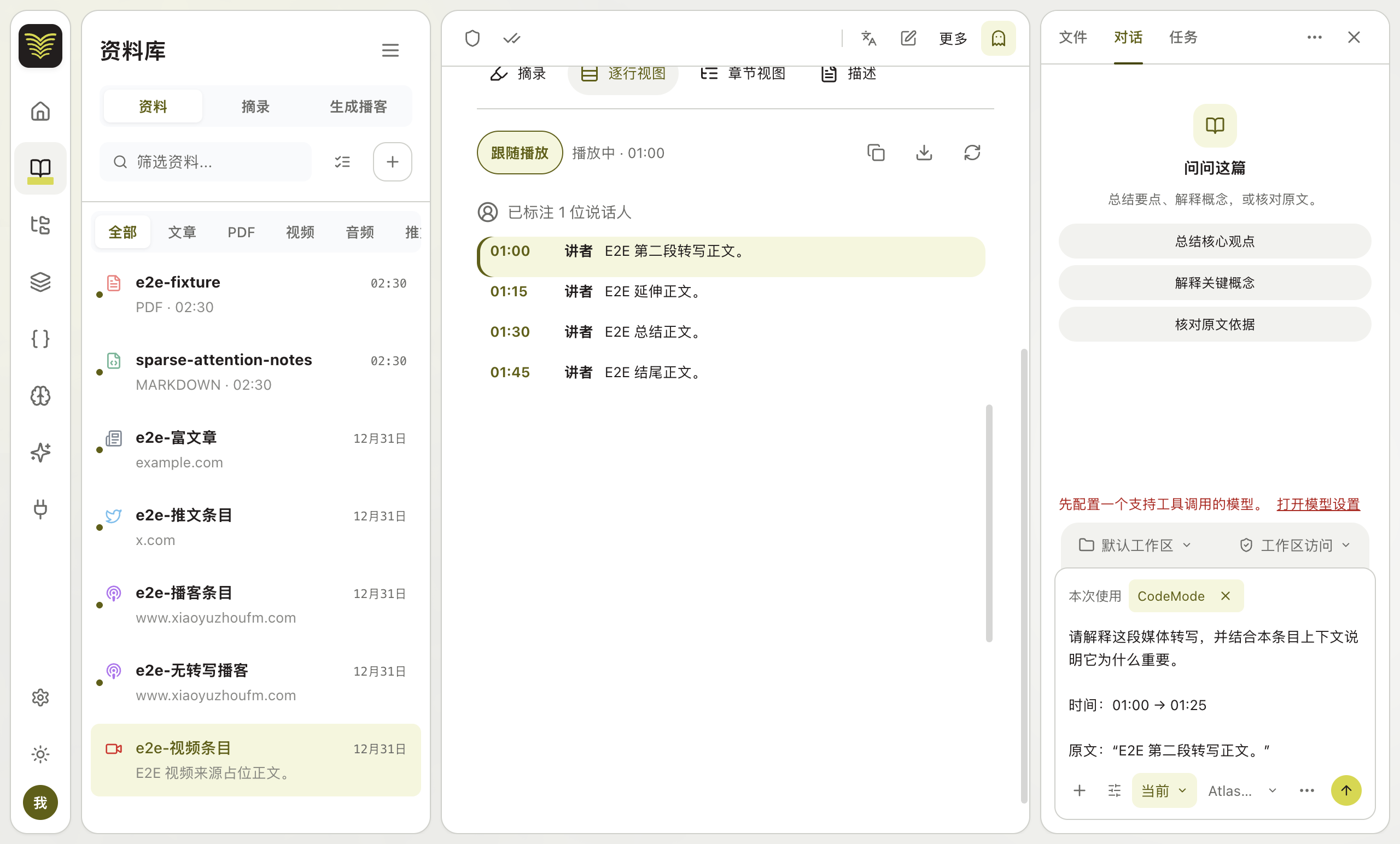Download the transcript
The width and height of the screenshot is (1400, 844).
point(924,153)
